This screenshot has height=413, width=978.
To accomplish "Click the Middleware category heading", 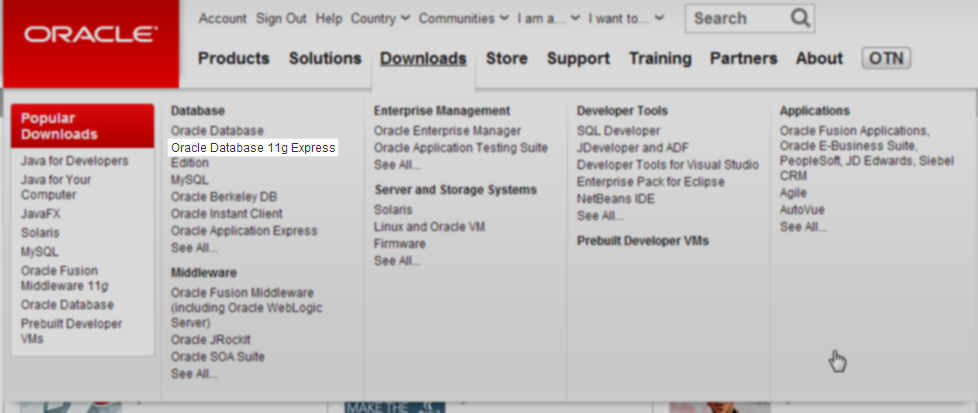I will point(204,273).
